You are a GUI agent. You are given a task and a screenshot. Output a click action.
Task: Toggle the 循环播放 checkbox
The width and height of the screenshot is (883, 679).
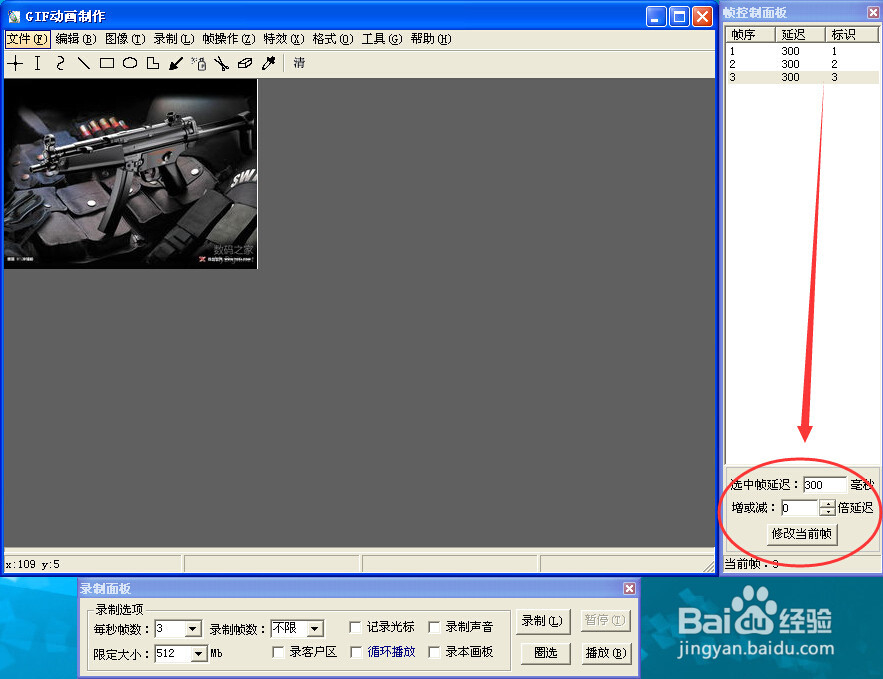356,652
